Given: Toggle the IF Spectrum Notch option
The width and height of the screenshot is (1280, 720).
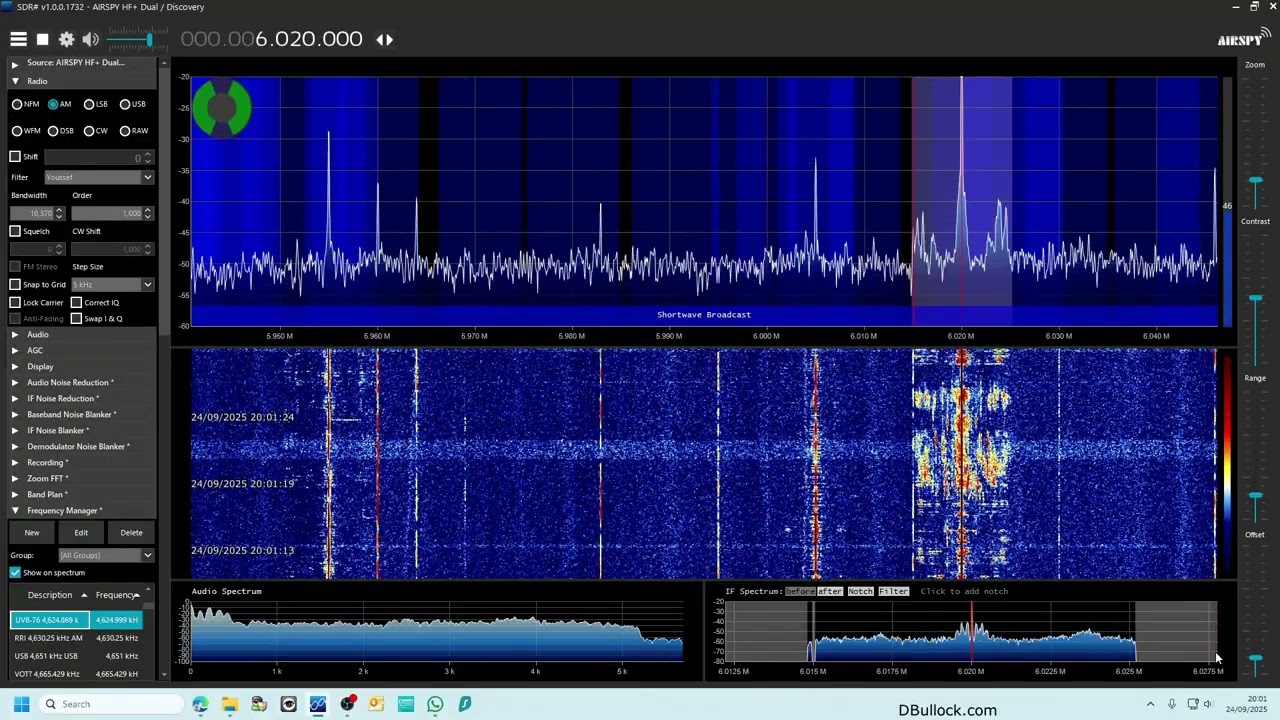Looking at the screenshot, I should (861, 591).
